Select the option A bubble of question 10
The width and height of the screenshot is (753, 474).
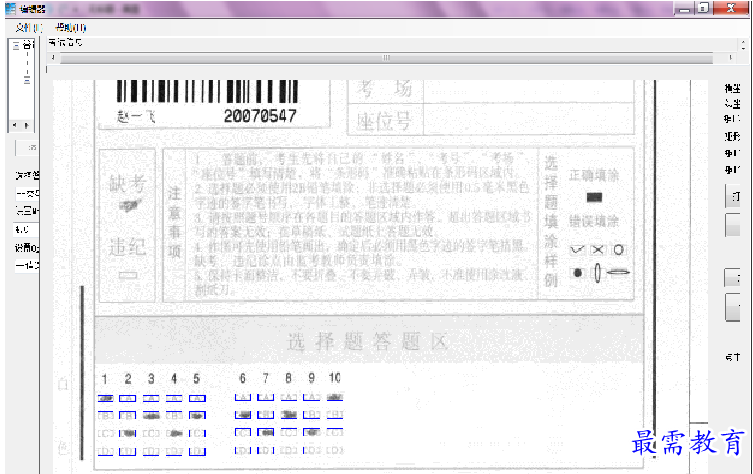(335, 397)
